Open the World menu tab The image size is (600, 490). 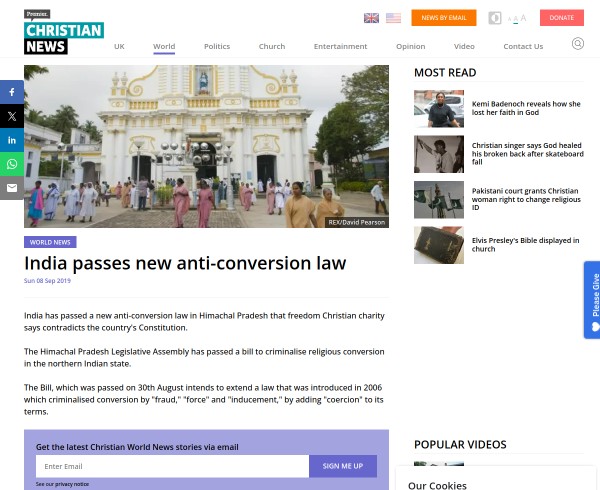click(164, 46)
